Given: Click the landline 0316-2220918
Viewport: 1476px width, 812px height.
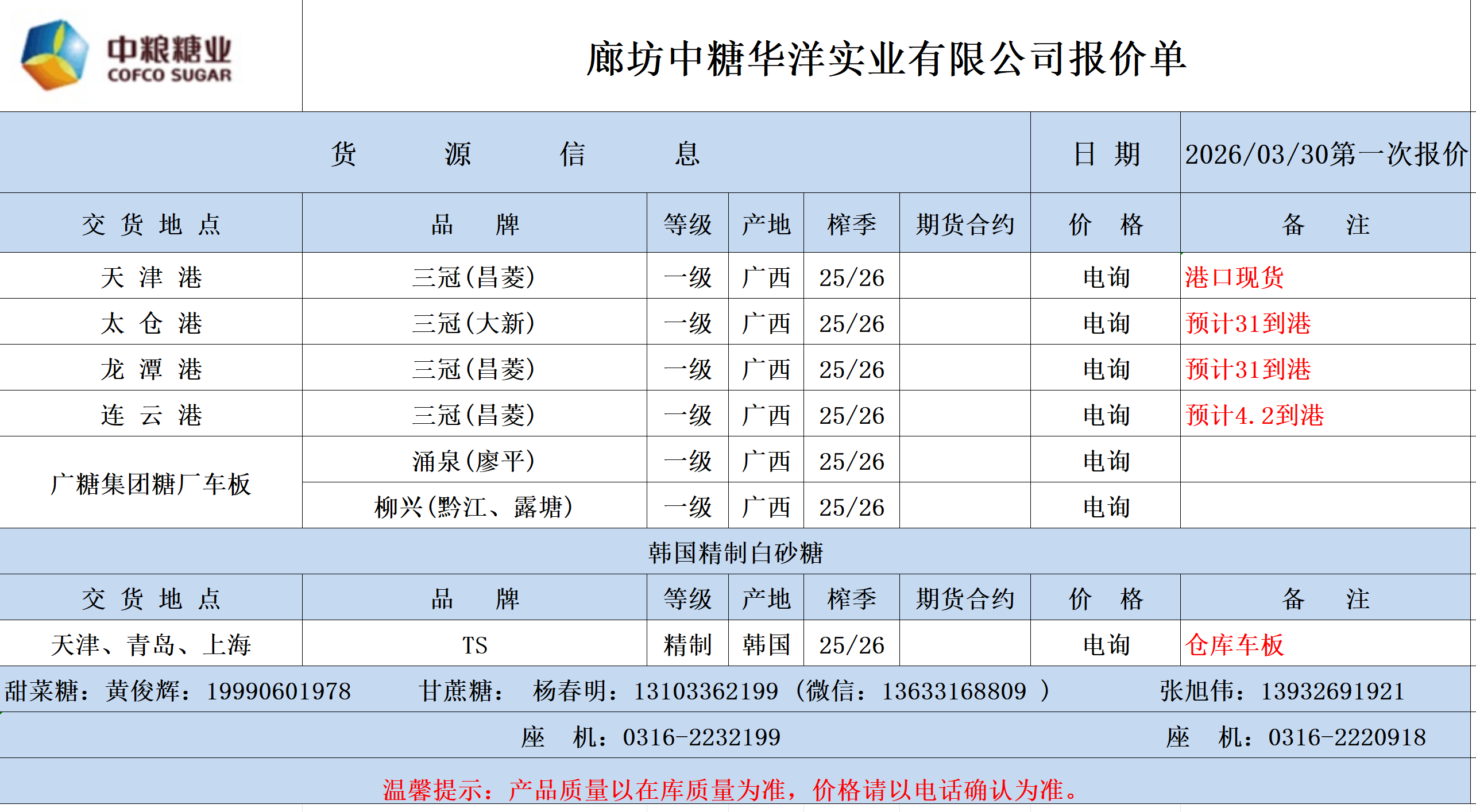Looking at the screenshot, I should pos(1347,737).
